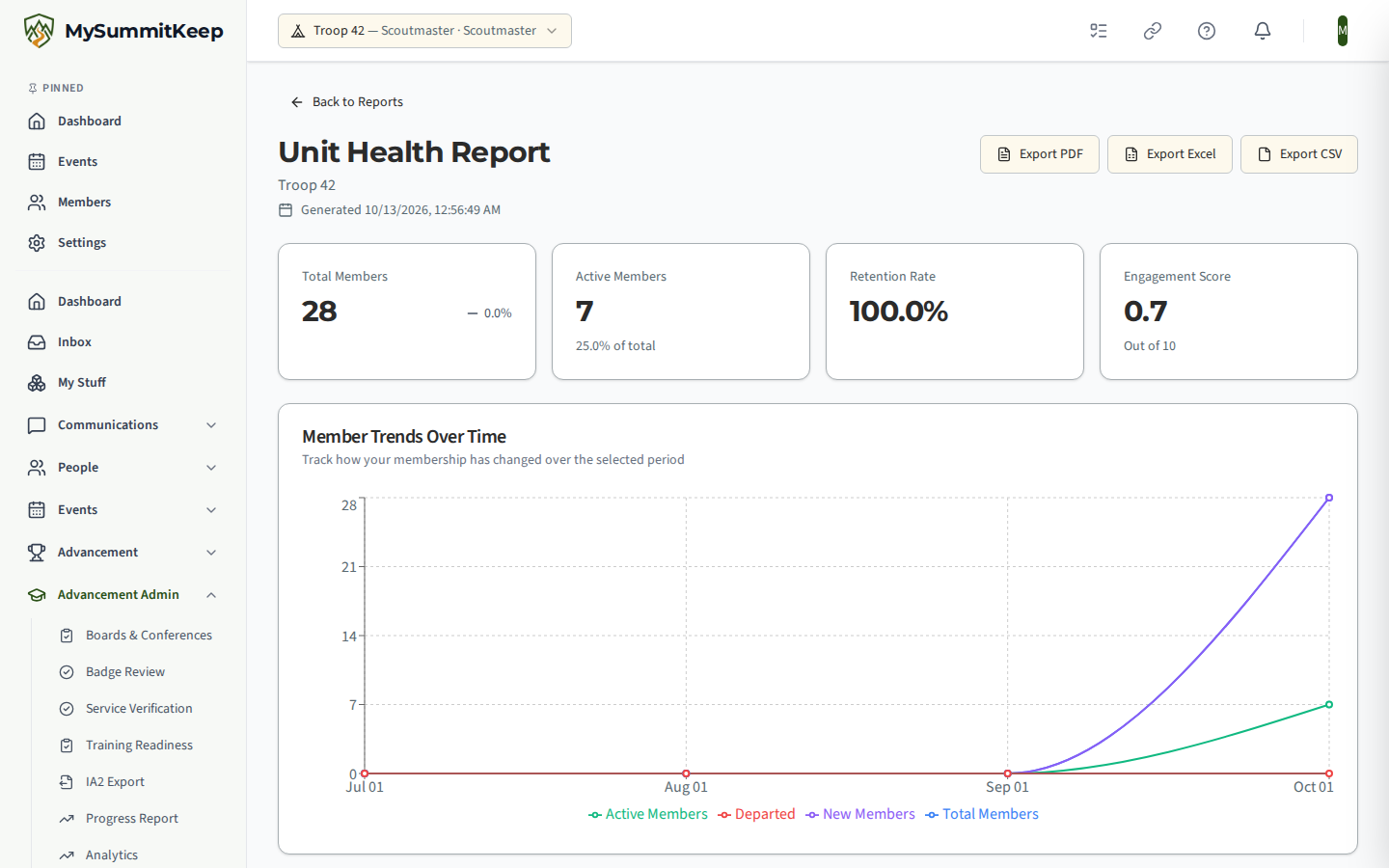Expand the Communications section
This screenshot has height=868, width=1389.
click(123, 424)
